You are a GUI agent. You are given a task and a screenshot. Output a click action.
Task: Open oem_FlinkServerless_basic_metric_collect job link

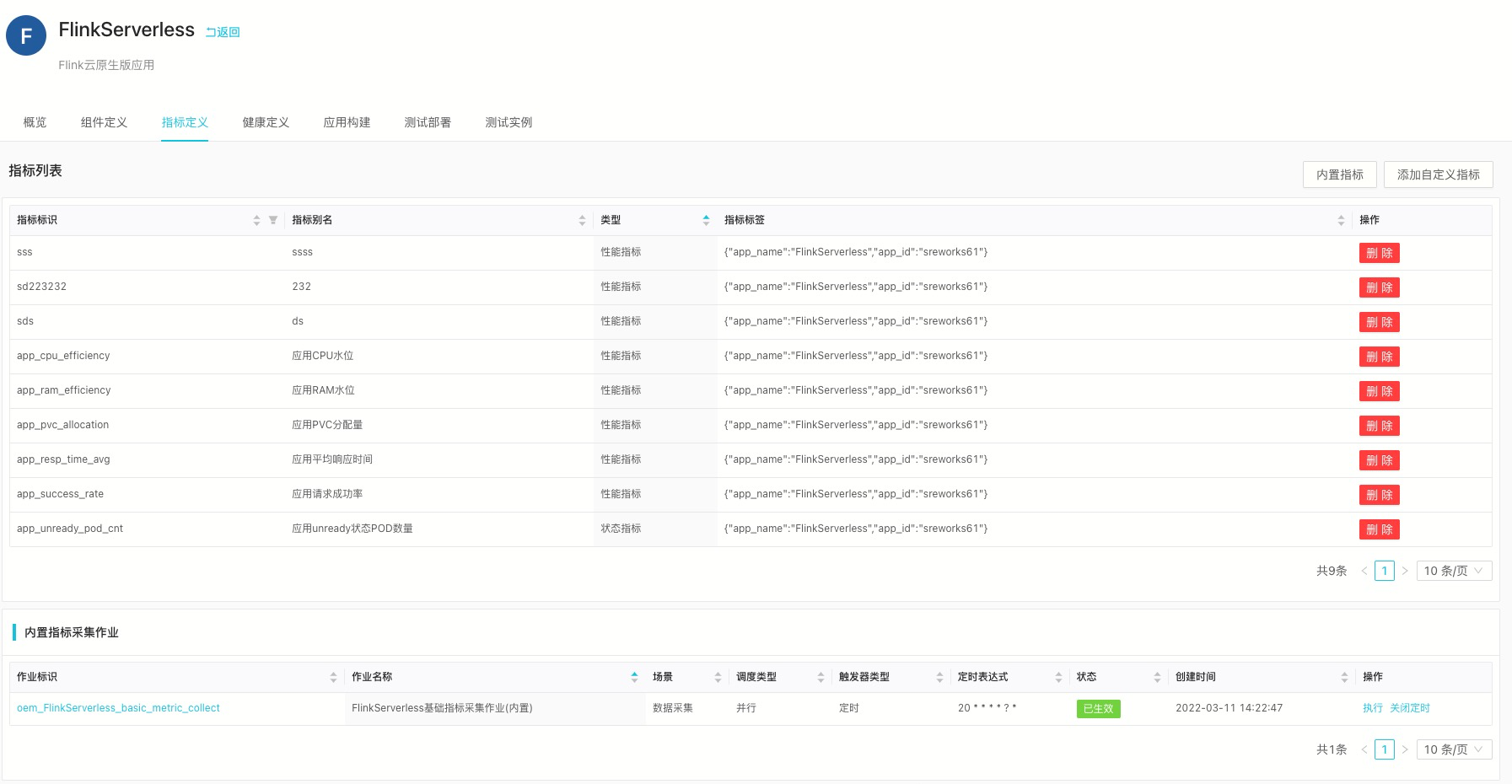click(x=118, y=708)
